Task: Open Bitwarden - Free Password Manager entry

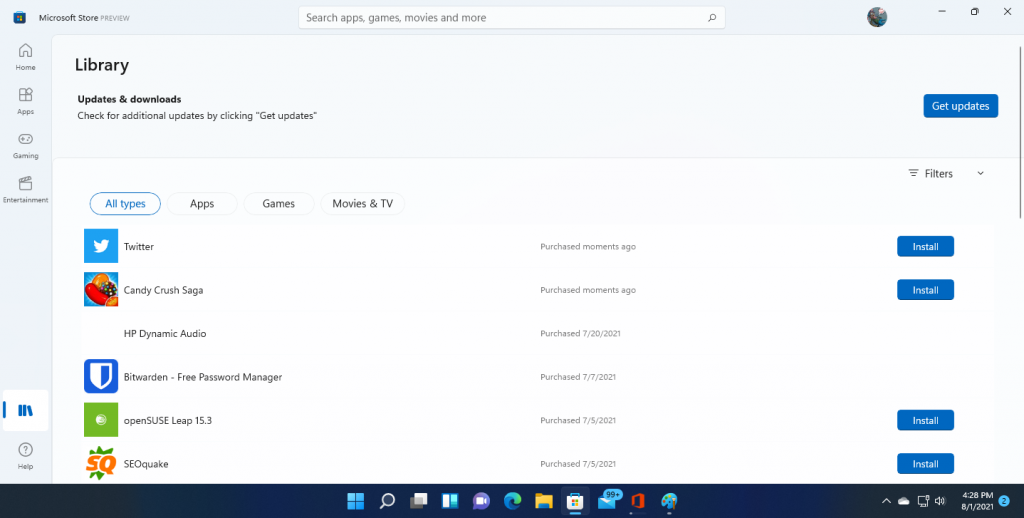Action: click(x=538, y=376)
